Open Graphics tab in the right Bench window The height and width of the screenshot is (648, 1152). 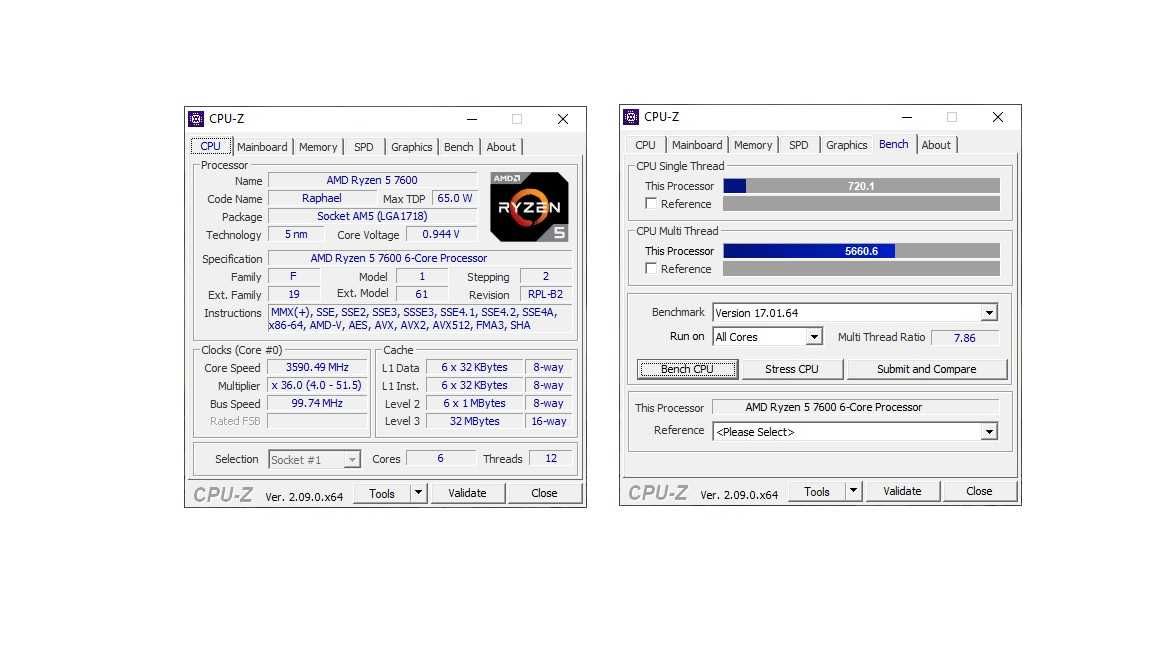(x=846, y=145)
